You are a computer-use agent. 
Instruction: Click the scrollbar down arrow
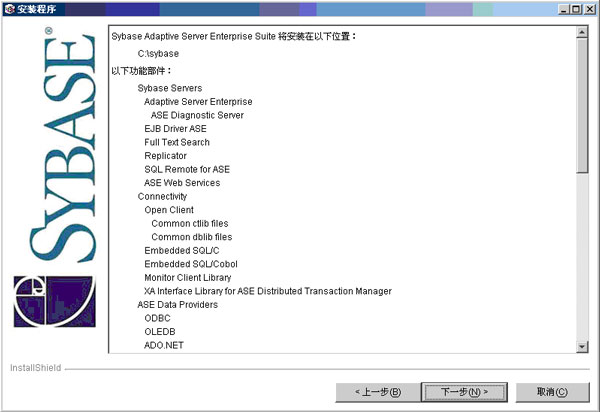tap(582, 347)
